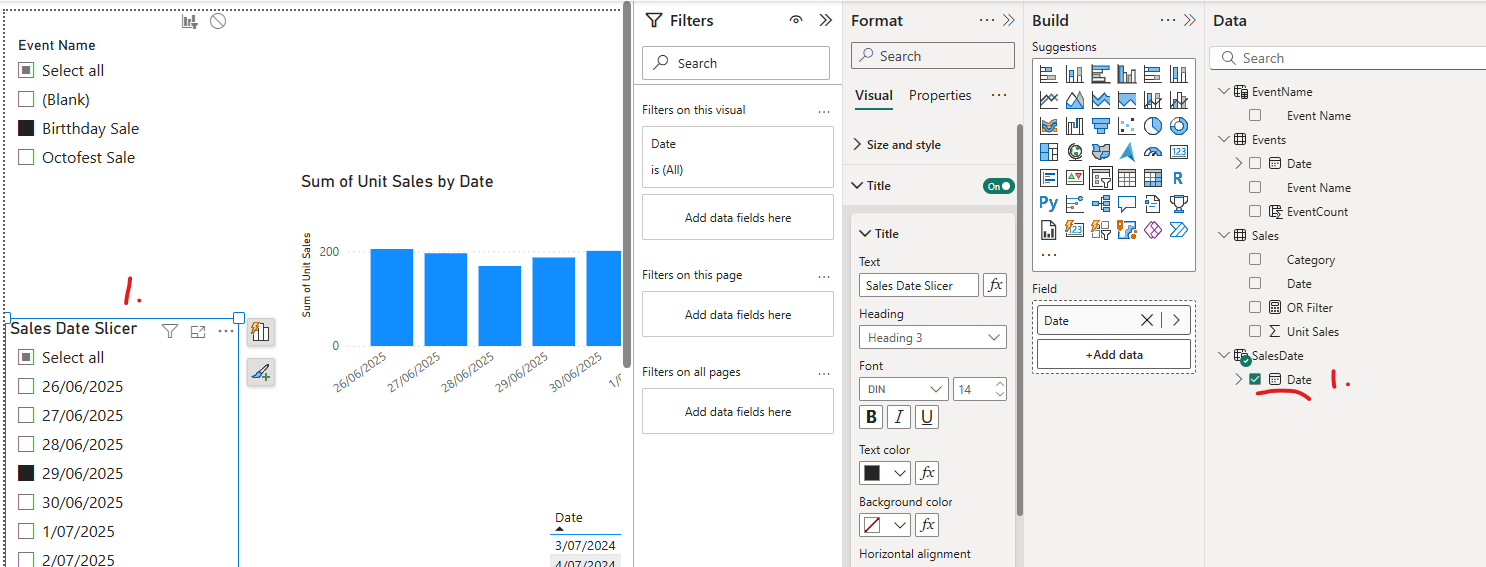This screenshot has width=1486, height=567.
Task: Choose the Slicer visual icon
Action: pos(1101,178)
